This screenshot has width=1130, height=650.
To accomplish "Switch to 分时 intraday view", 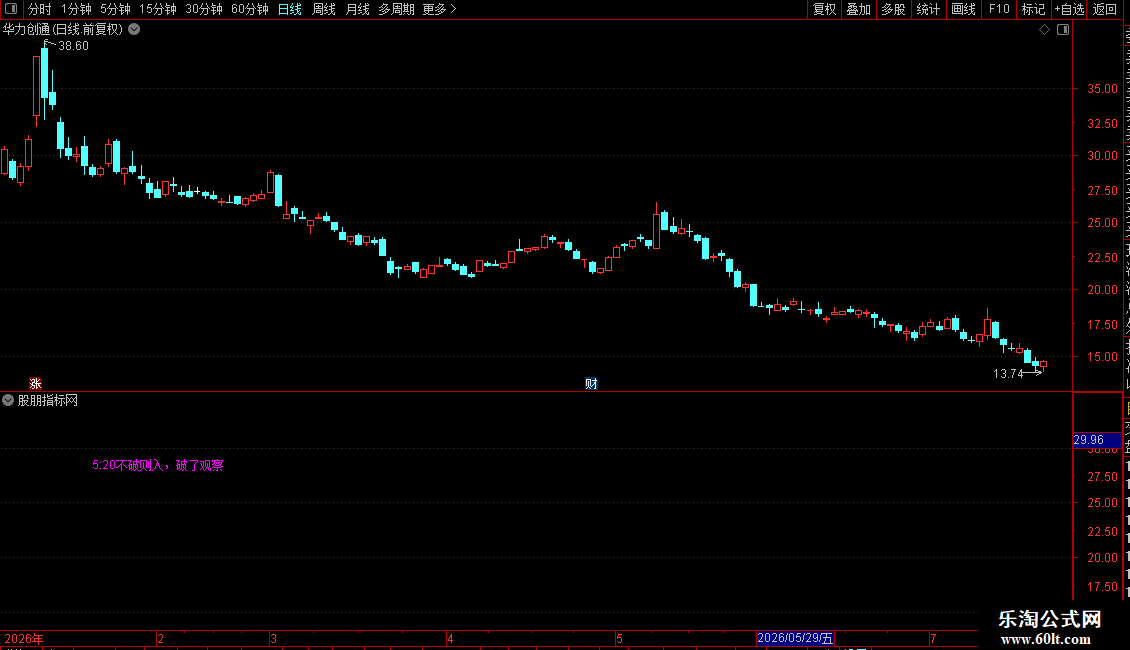I will point(40,9).
